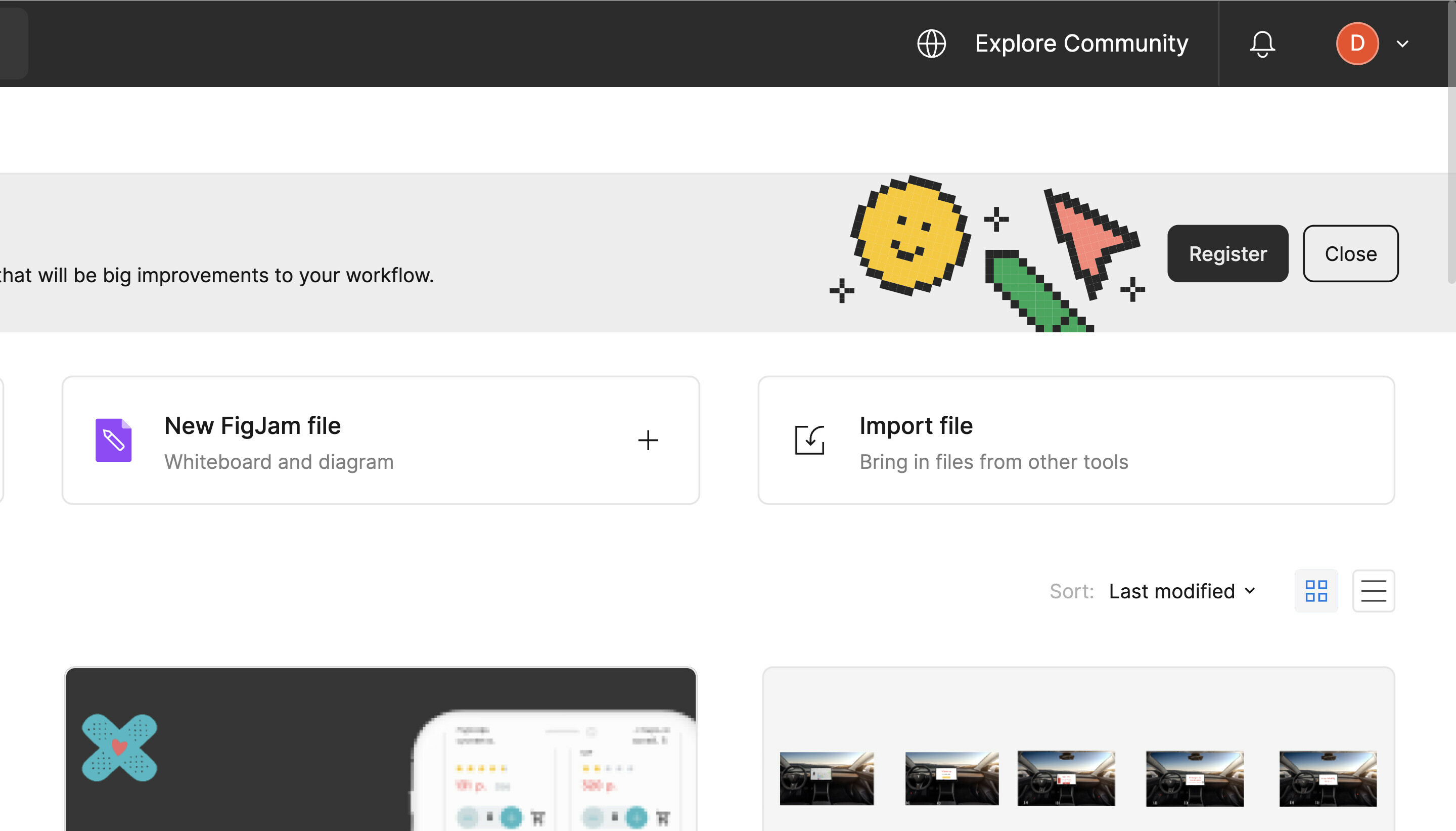1456x831 pixels.
Task: Click the plus button on FigJam card
Action: (647, 440)
